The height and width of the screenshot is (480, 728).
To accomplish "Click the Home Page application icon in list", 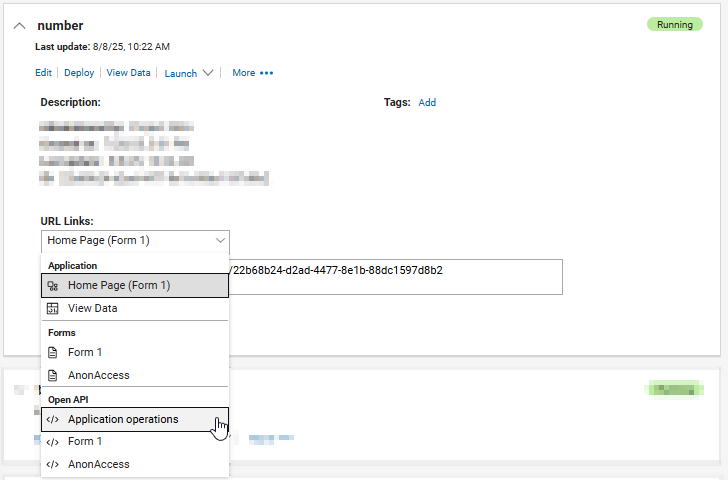I will (x=53, y=285).
